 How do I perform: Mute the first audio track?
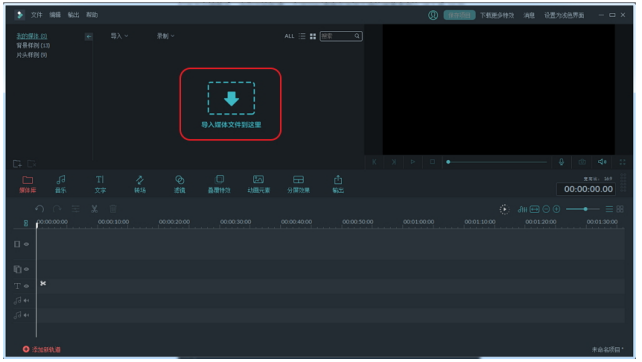[26, 301]
